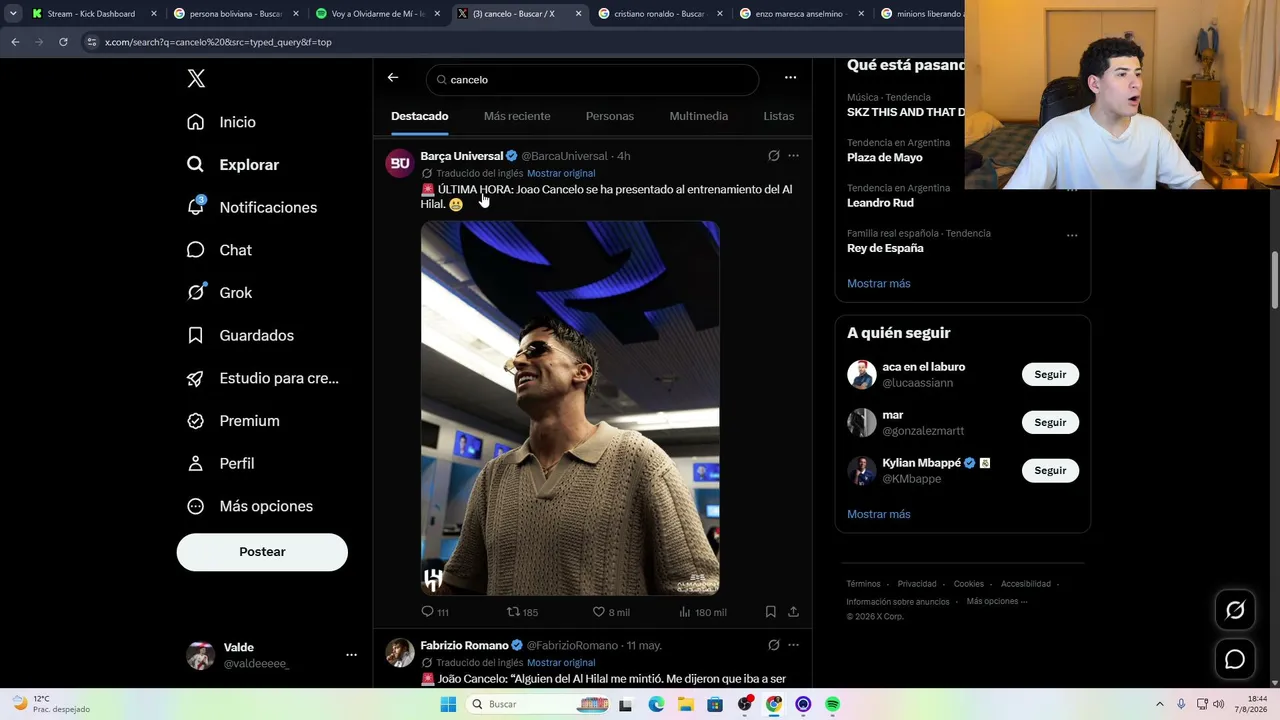This screenshot has width=1280, height=720.
Task: Share the Barça Universal post
Action: coord(793,612)
